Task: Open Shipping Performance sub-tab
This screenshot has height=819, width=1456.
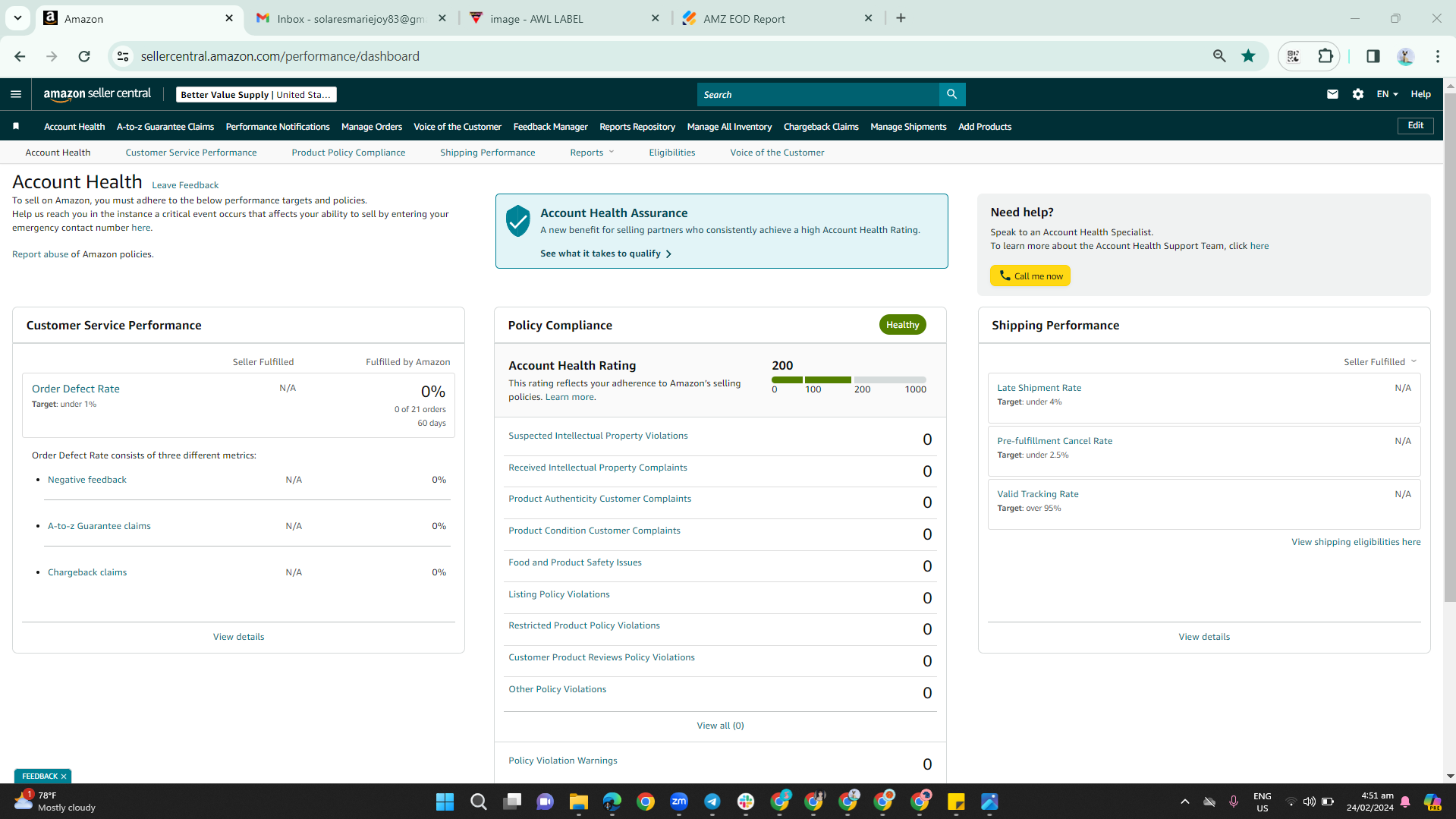Action: point(487,153)
